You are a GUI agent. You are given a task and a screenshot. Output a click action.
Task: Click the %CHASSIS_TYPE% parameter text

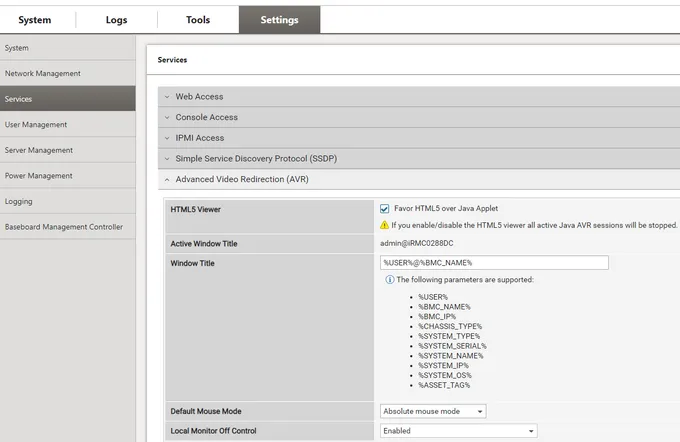pos(450,326)
